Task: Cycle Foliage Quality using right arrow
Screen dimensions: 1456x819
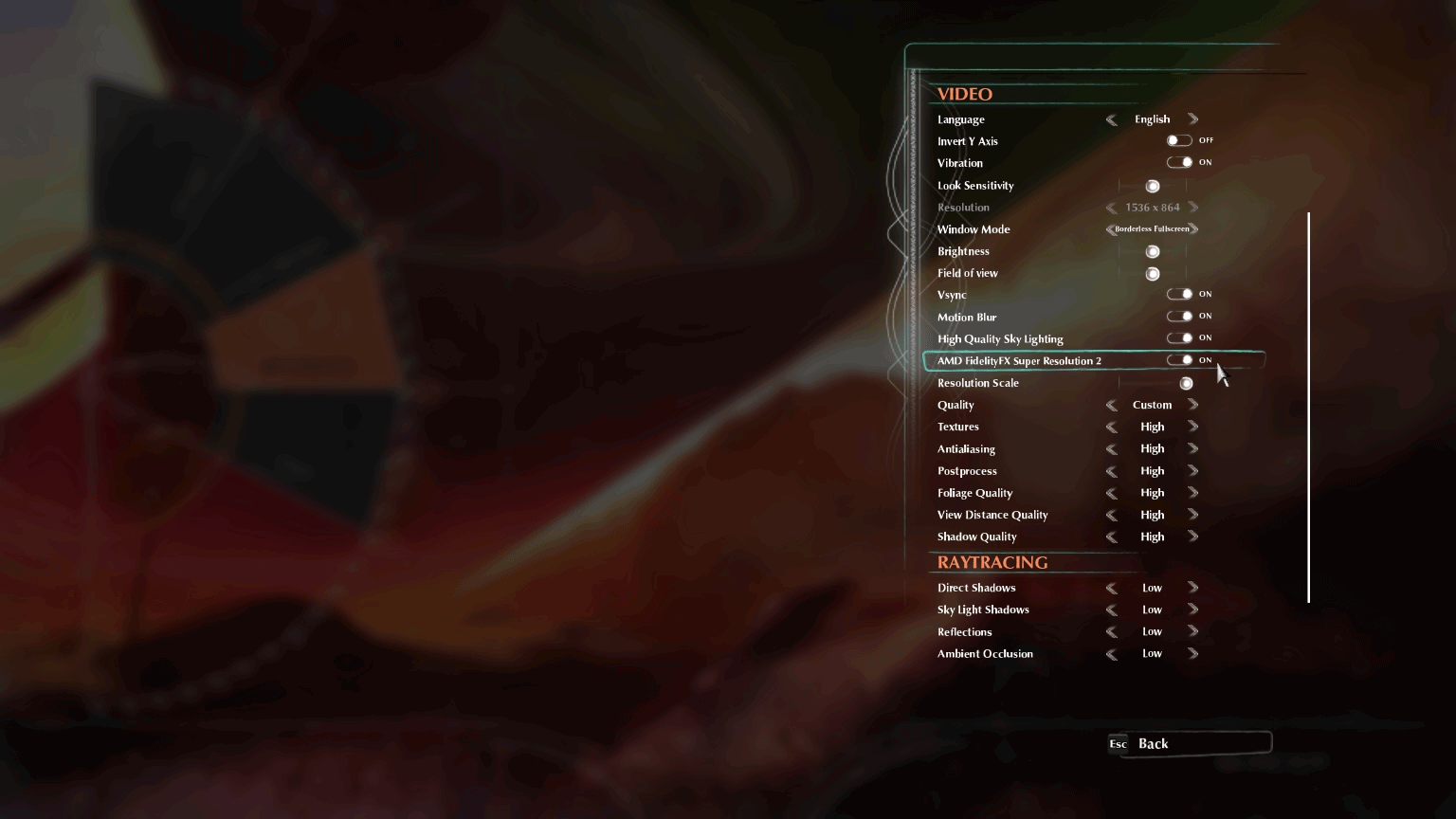Action: coord(1193,493)
